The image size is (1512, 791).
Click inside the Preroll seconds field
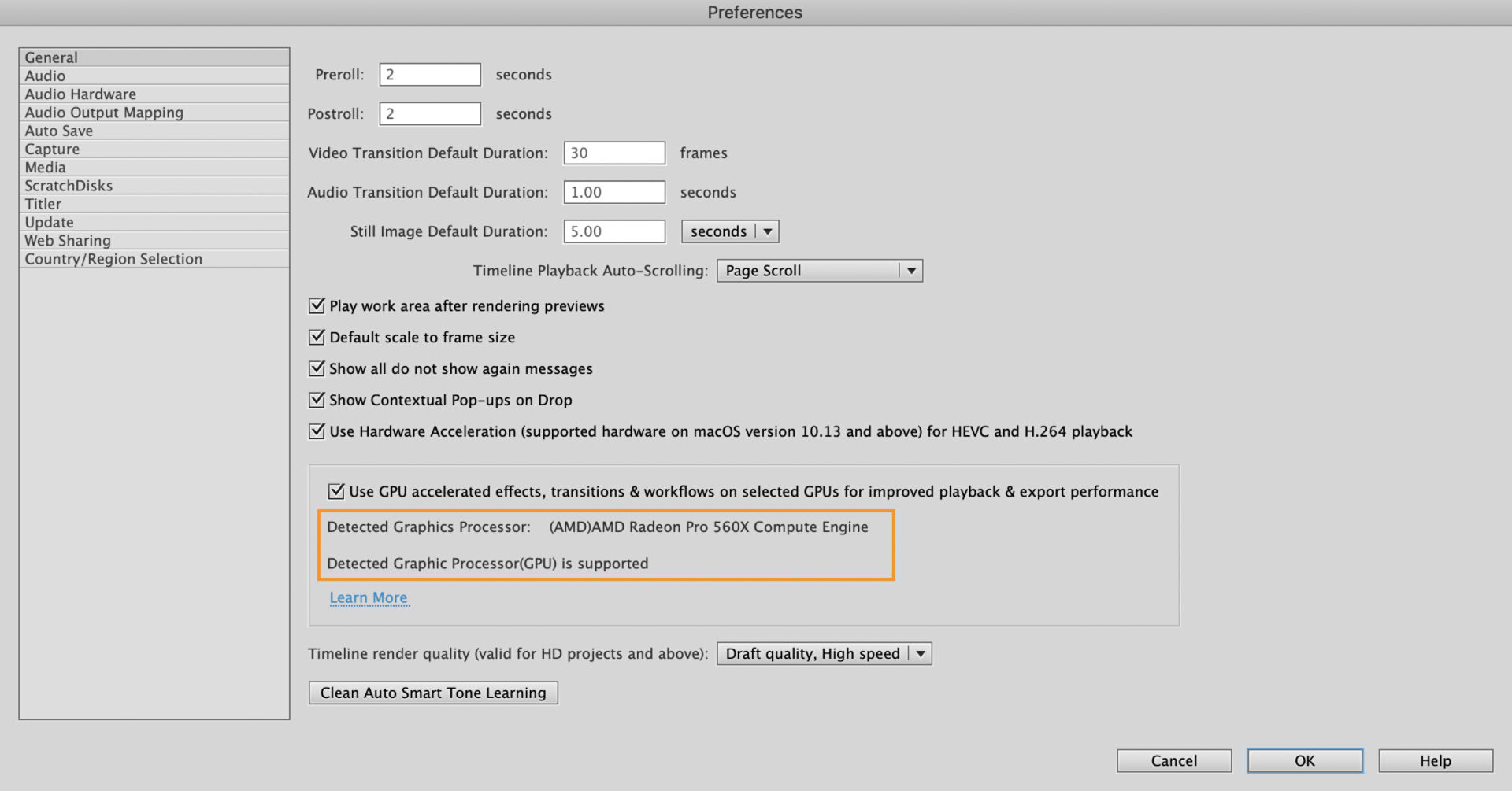pyautogui.click(x=429, y=74)
